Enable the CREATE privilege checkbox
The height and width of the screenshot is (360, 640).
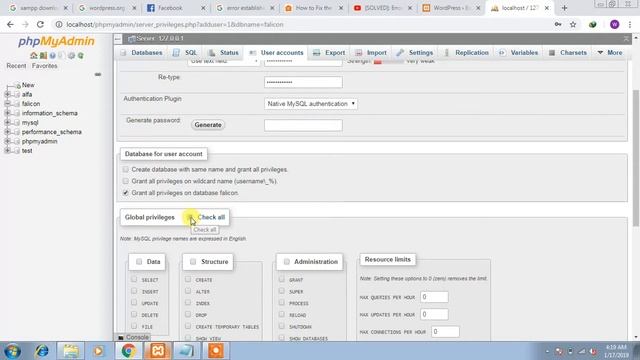(x=188, y=279)
